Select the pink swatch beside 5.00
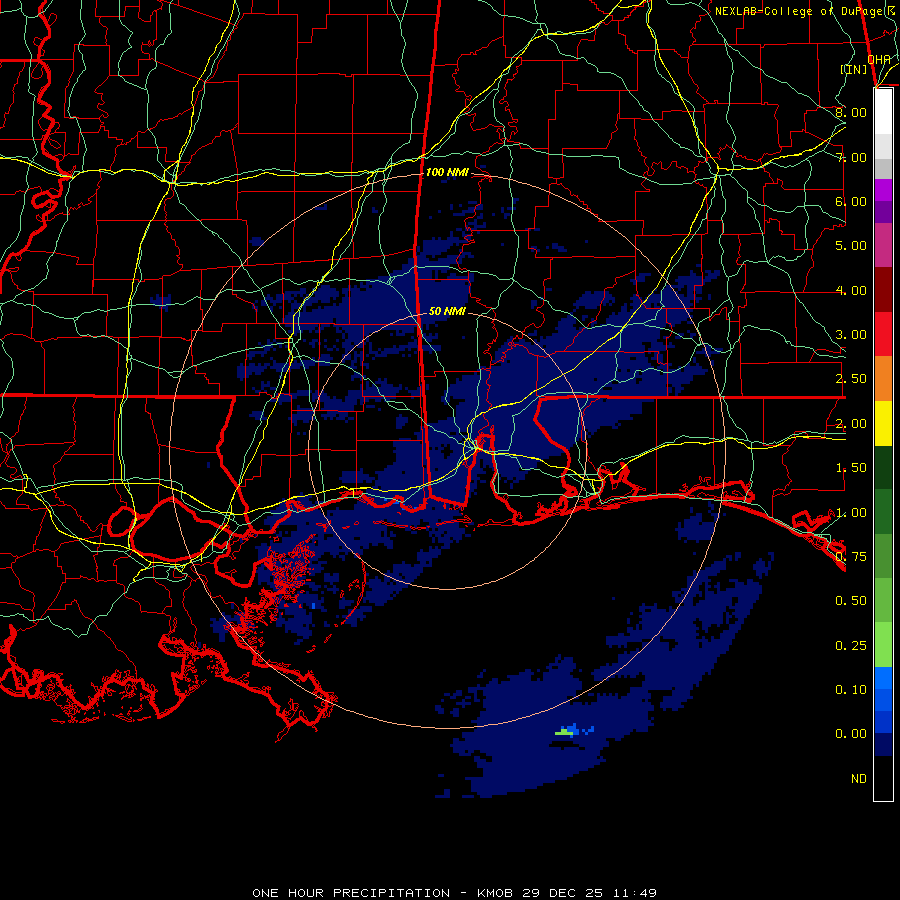The image size is (900, 900). click(x=883, y=246)
